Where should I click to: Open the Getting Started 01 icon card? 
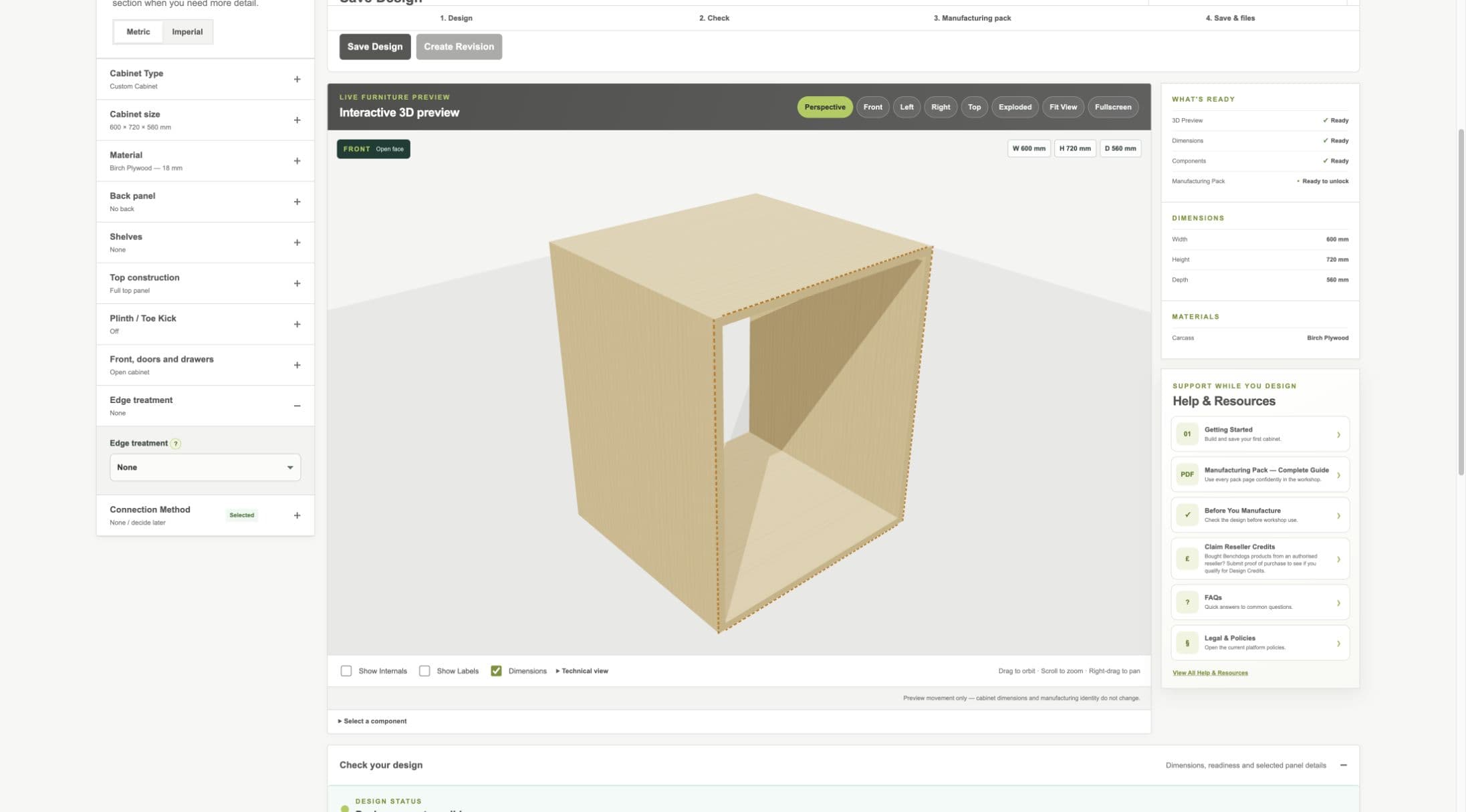click(1187, 434)
